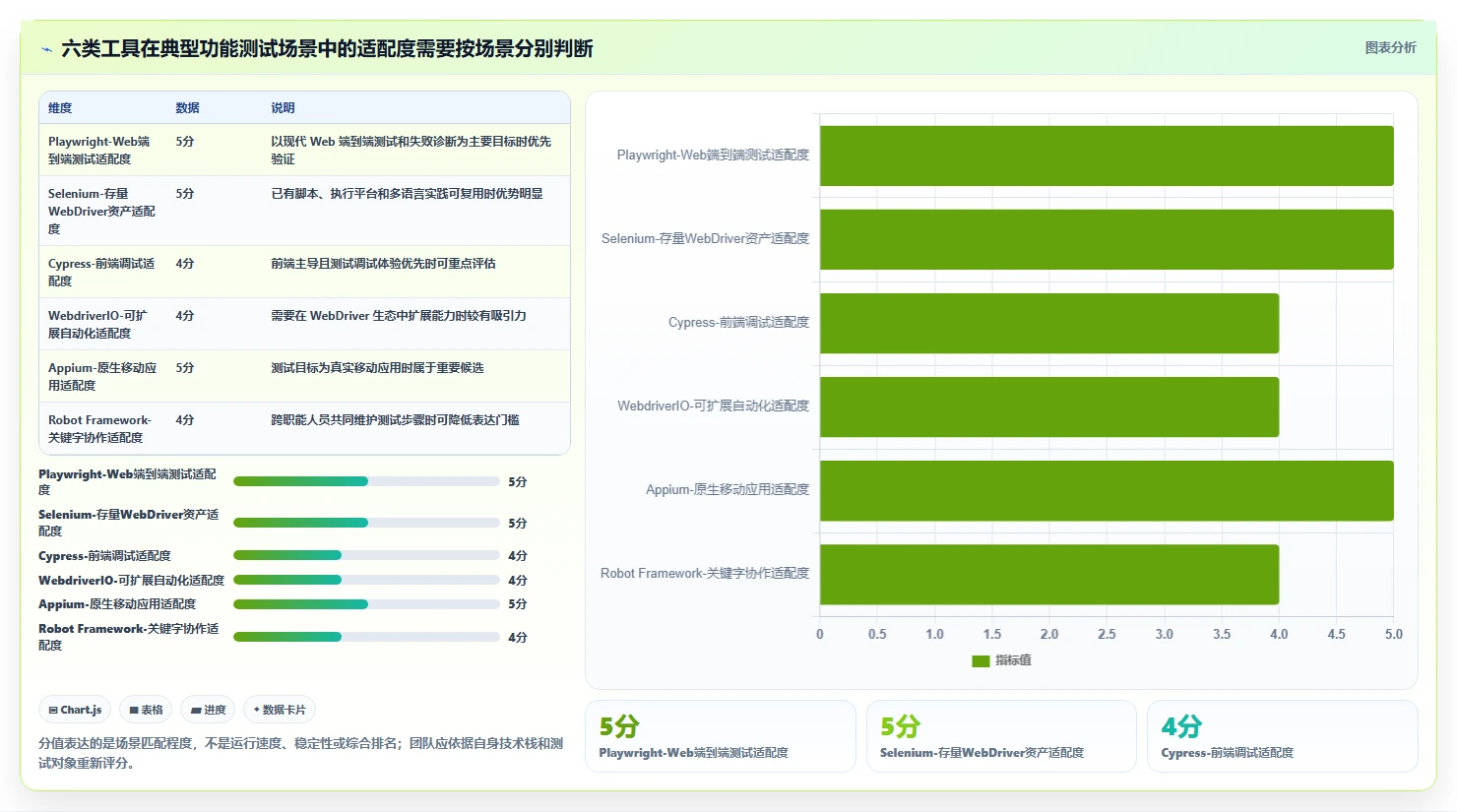
Task: Click table cell Playwright-Web端到端测试适配度
Action: 102,150
